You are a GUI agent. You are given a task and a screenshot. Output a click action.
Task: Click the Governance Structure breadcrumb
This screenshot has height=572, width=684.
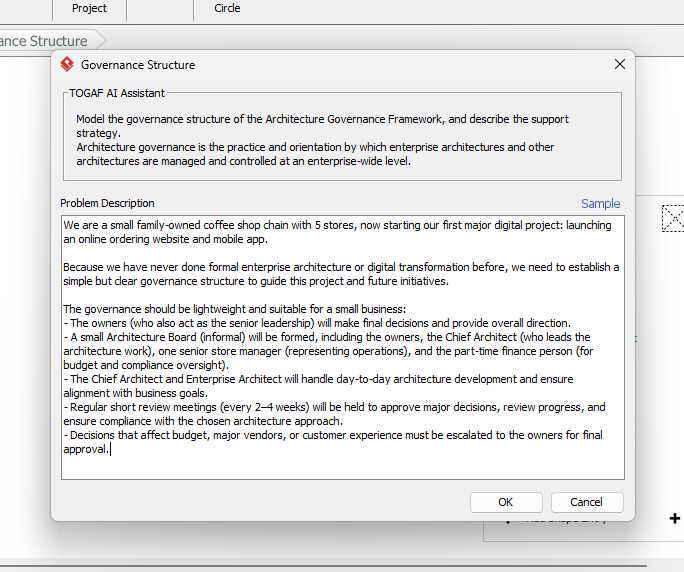pos(44,41)
